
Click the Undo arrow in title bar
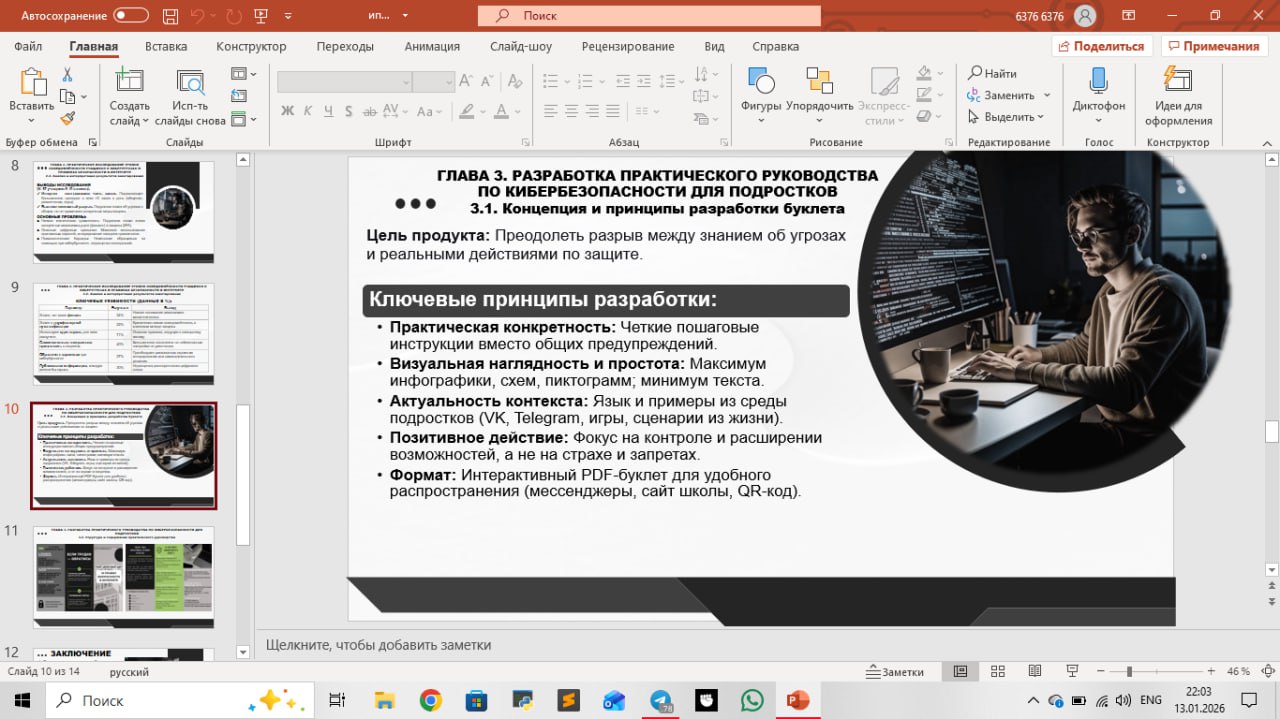click(199, 16)
